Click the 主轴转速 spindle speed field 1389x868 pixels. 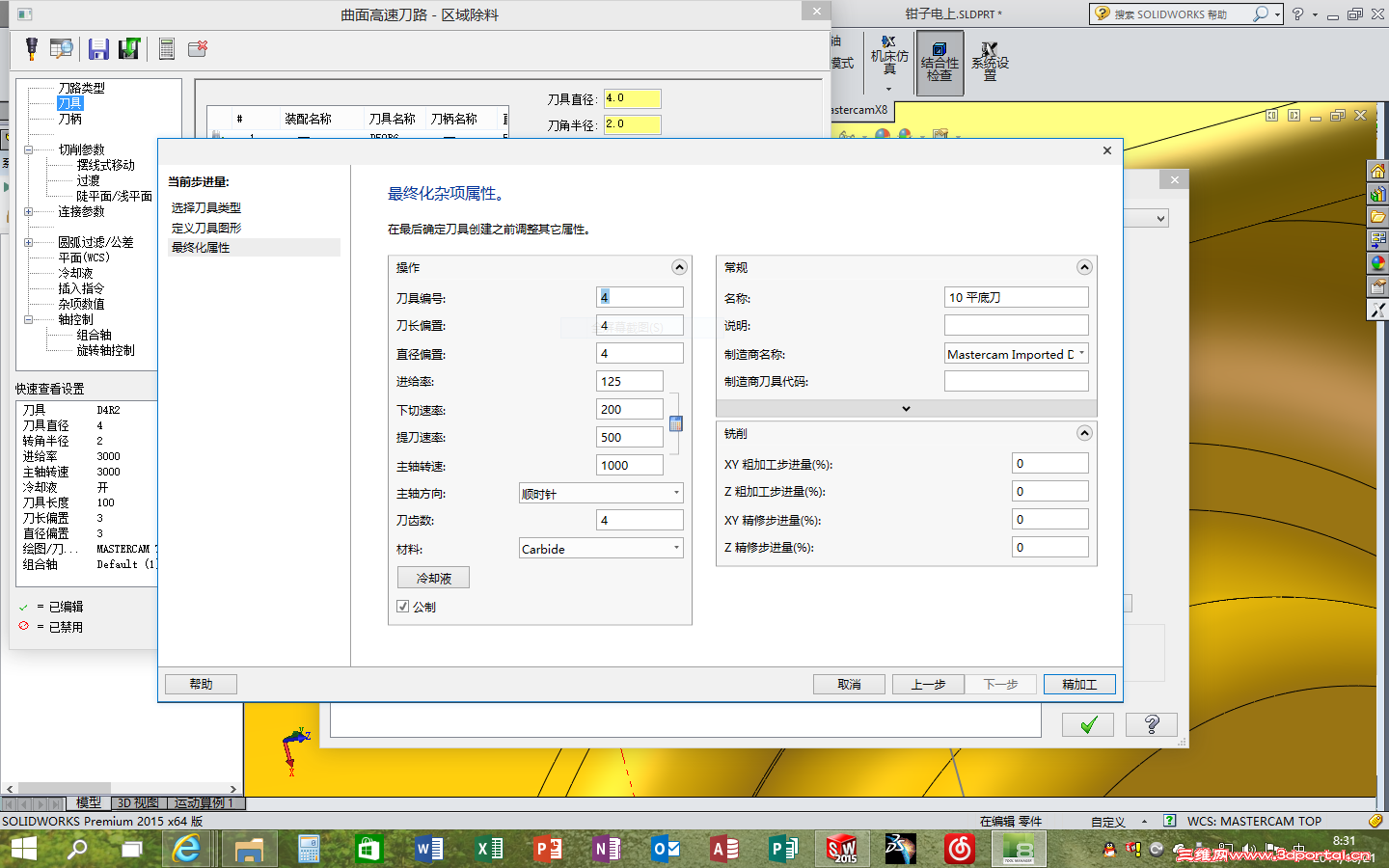[x=630, y=465]
